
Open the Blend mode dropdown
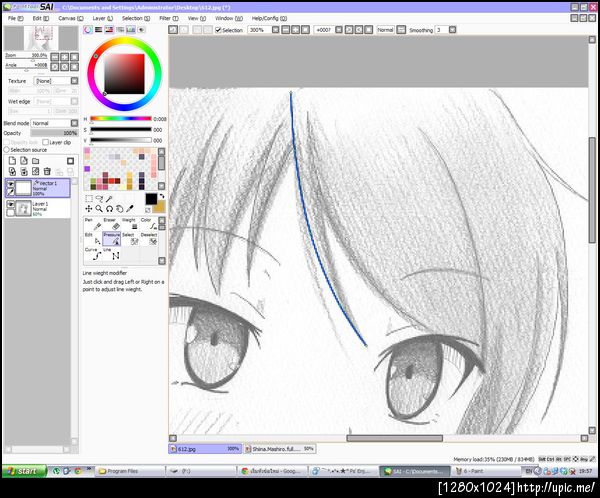75,123
